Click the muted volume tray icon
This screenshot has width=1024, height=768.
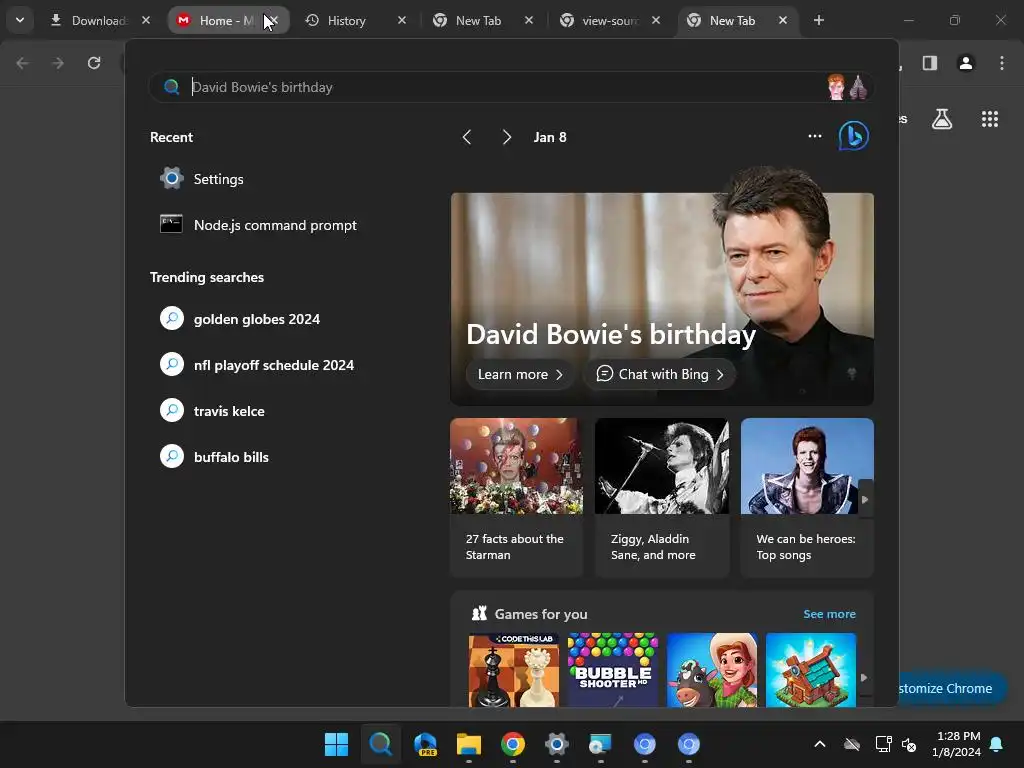click(909, 744)
